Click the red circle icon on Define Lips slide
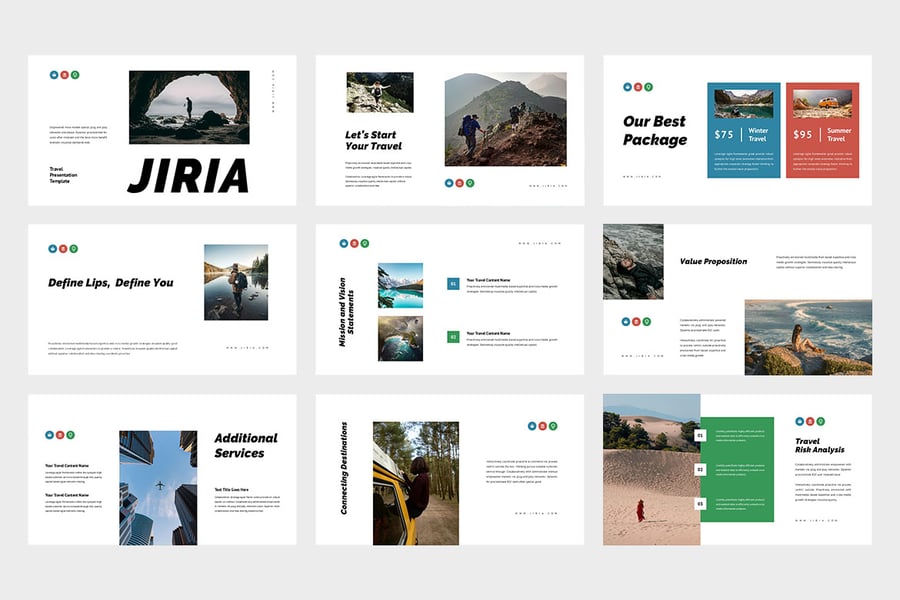The image size is (900, 600). 64,248
